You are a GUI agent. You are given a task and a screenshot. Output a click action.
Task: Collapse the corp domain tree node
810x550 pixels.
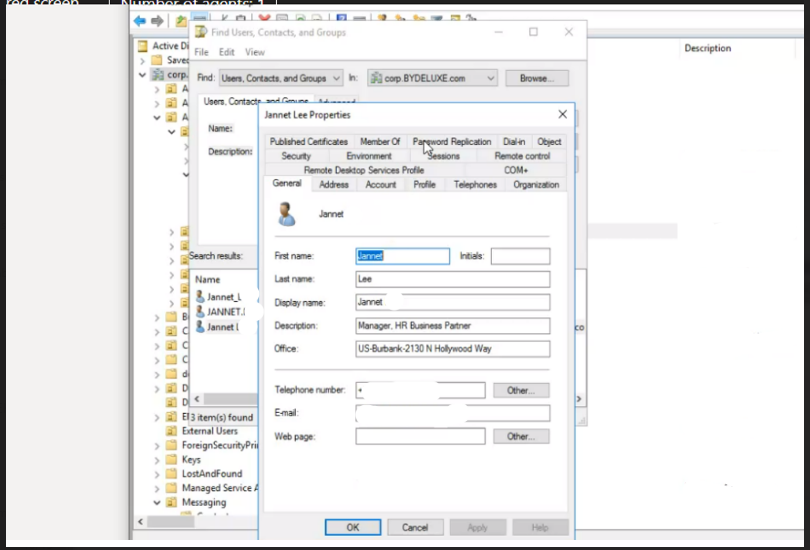[143, 75]
